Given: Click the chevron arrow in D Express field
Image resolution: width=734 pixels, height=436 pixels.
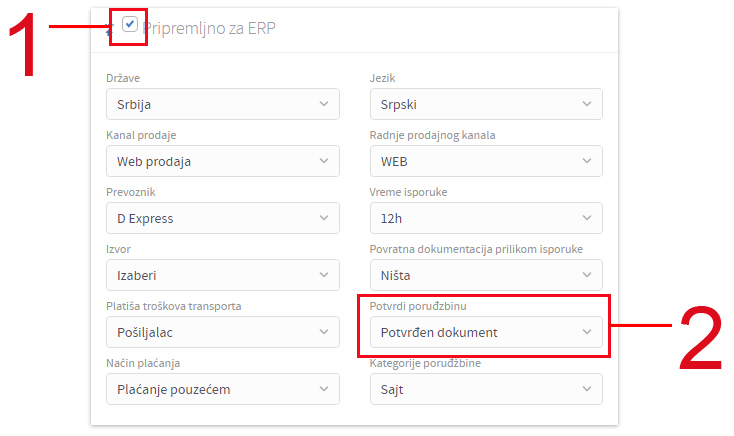Looking at the screenshot, I should [x=324, y=218].
